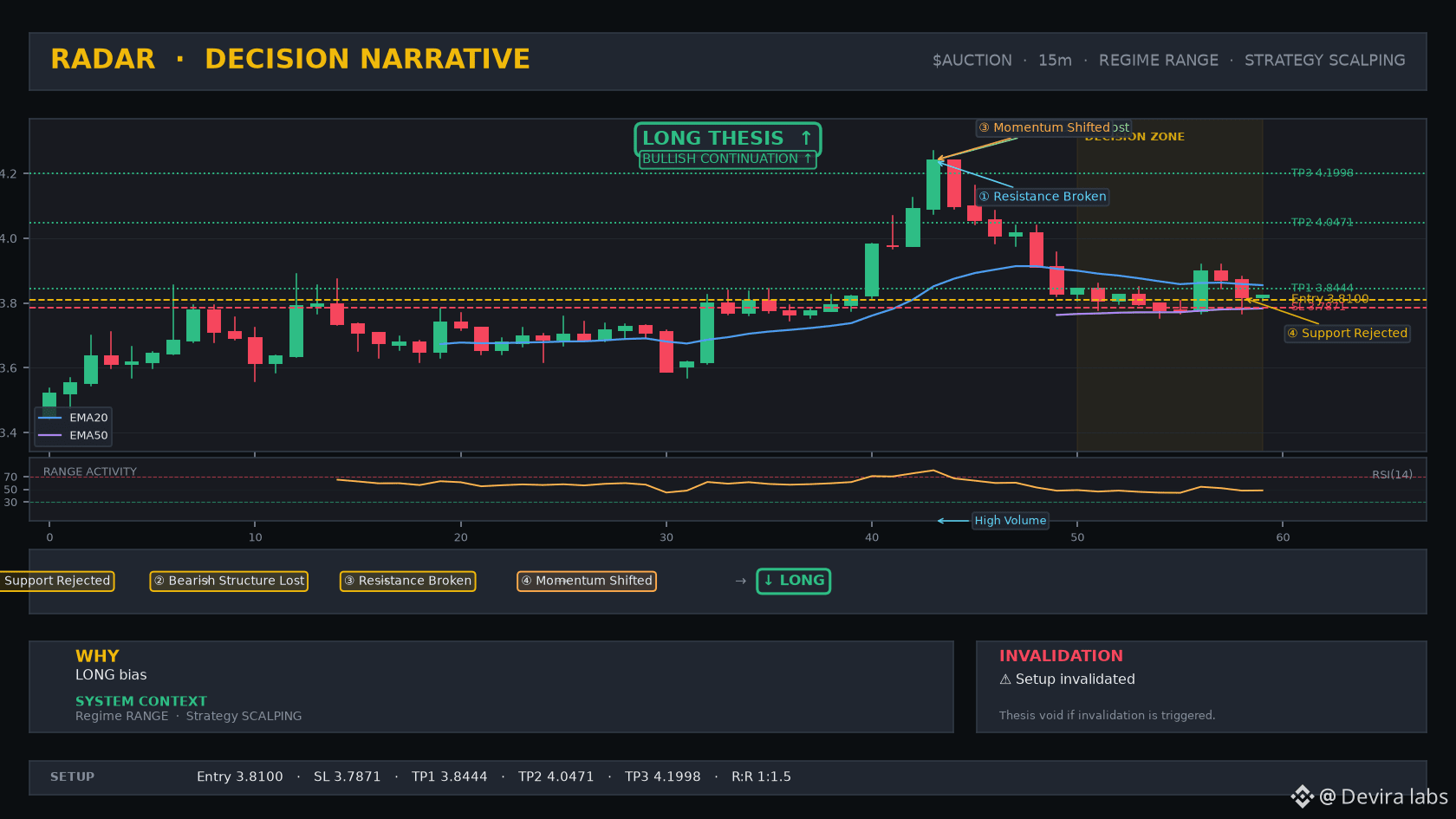Click the Momentum Shifted annotation on the chart
The width and height of the screenshot is (1456, 819).
pyautogui.click(x=1044, y=127)
